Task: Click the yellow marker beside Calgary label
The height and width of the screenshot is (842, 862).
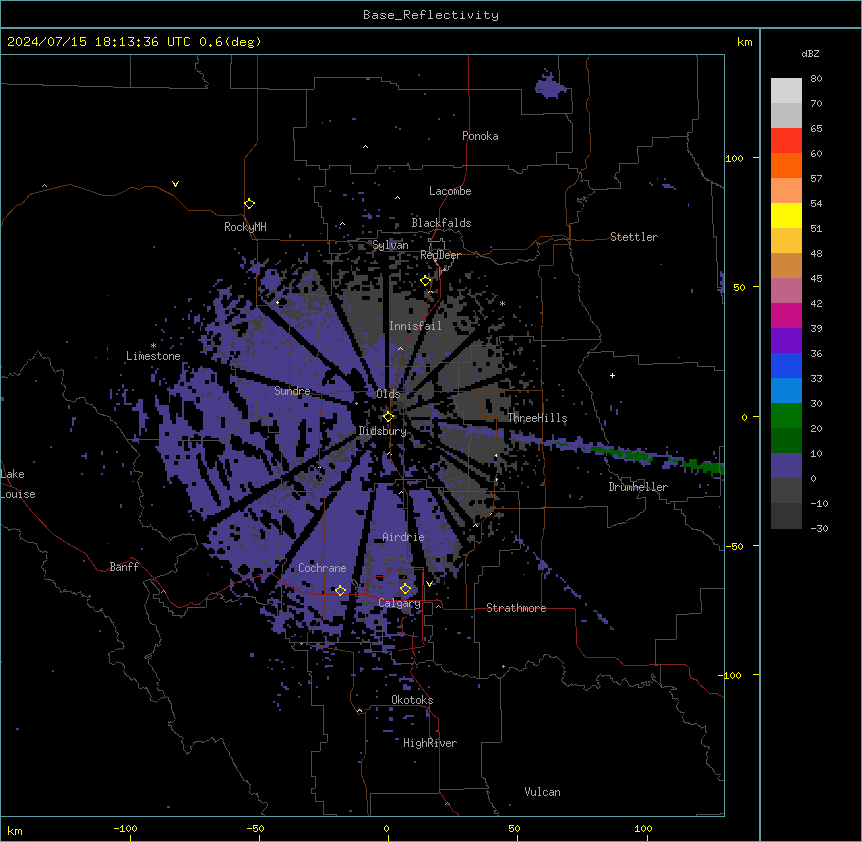Action: pyautogui.click(x=405, y=589)
